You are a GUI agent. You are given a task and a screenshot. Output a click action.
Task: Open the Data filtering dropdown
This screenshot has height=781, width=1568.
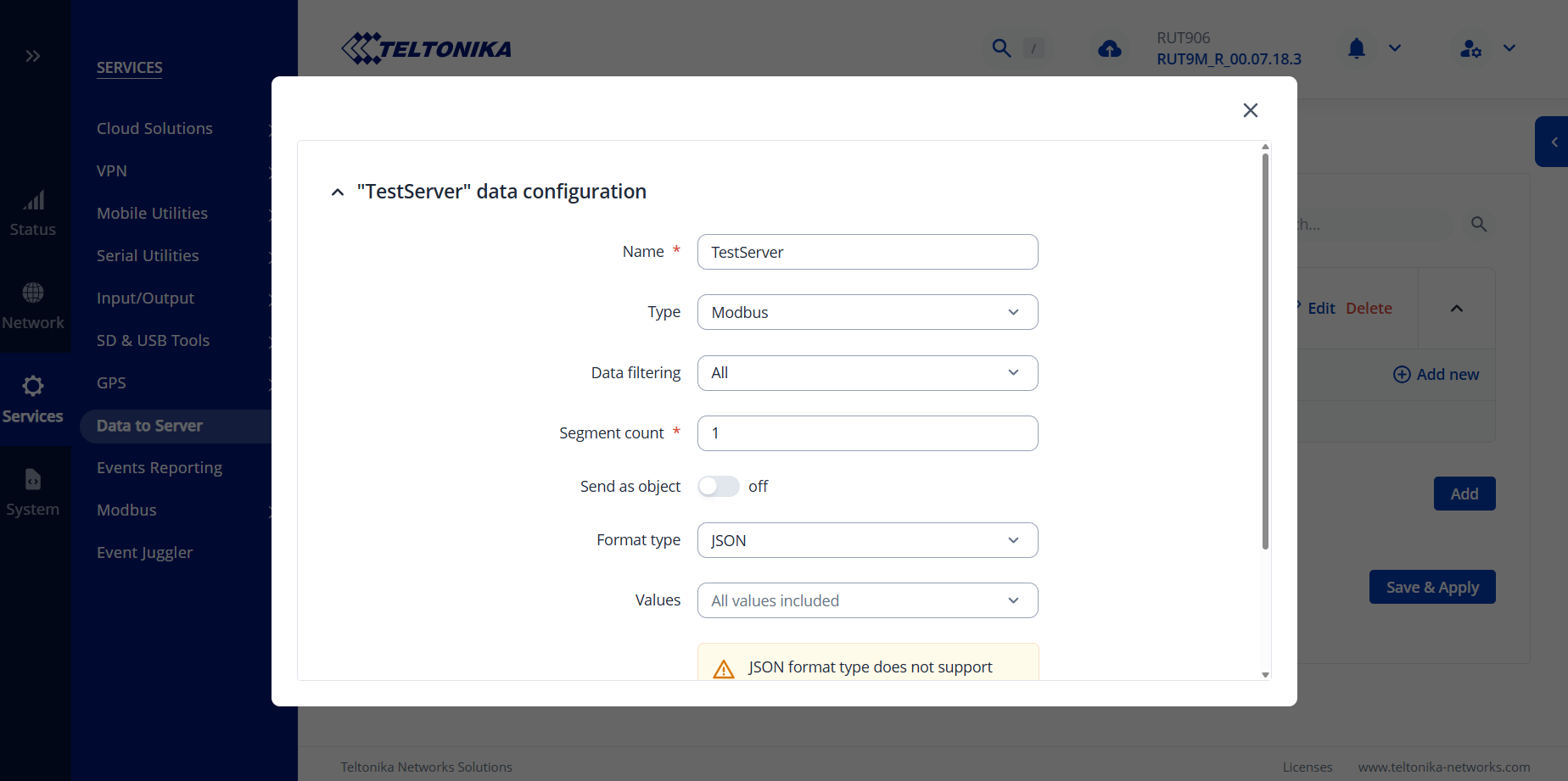click(x=867, y=373)
